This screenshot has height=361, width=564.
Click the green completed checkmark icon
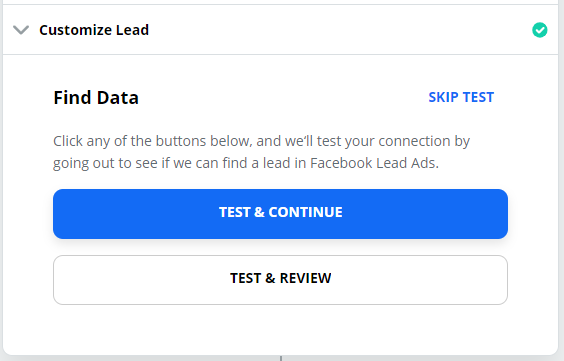[x=540, y=30]
